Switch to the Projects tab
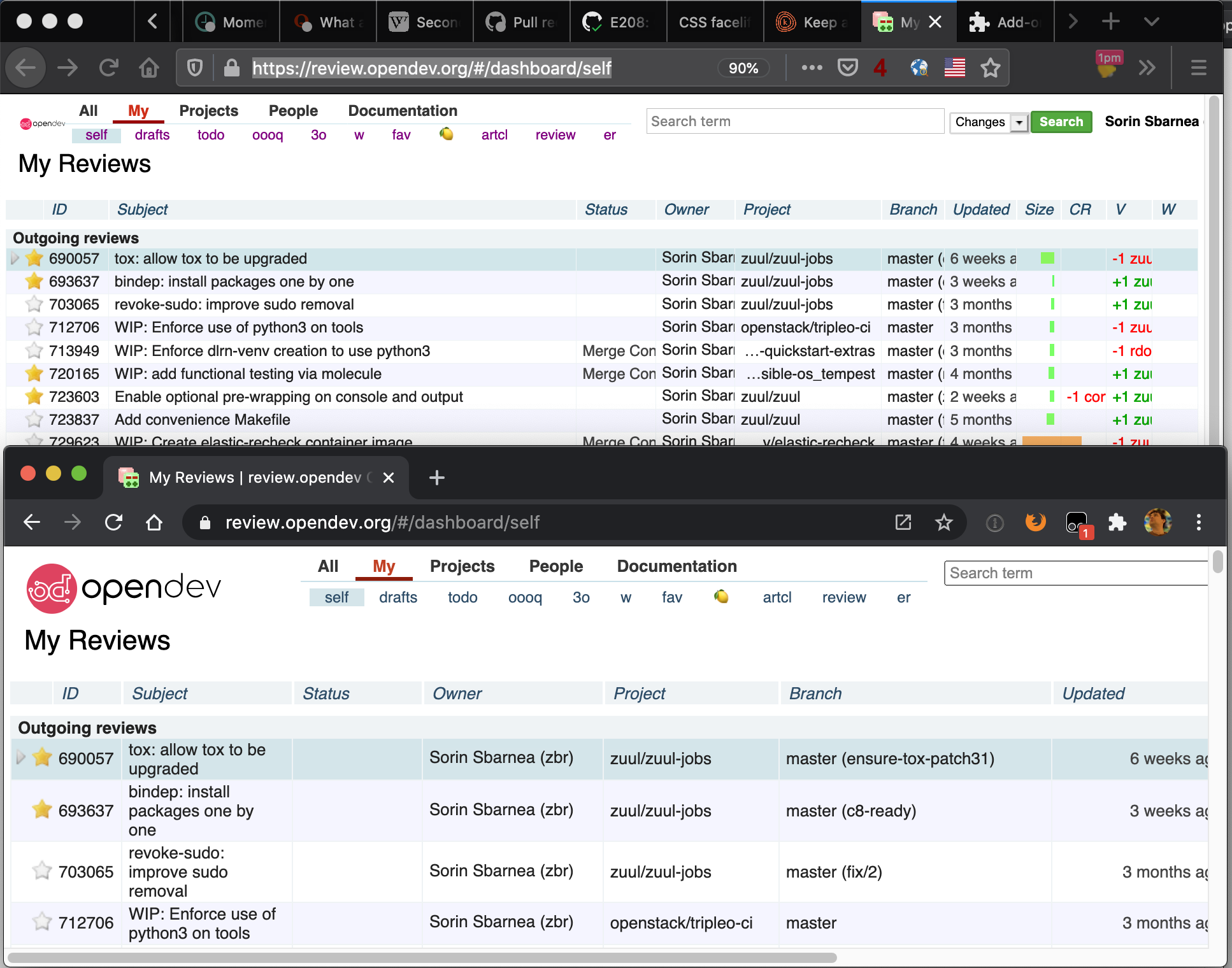Screen dimensions: 1232x968 pyautogui.click(x=208, y=111)
